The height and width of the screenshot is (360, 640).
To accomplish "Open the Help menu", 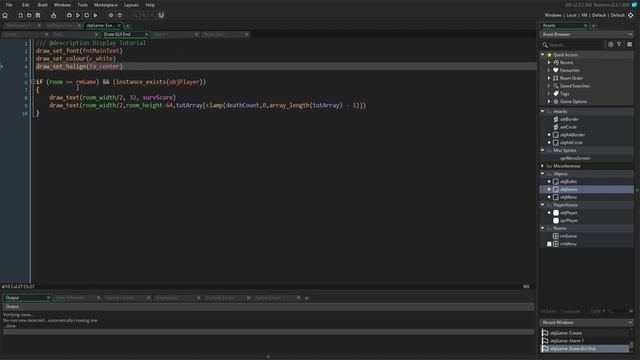I will (150, 5).
